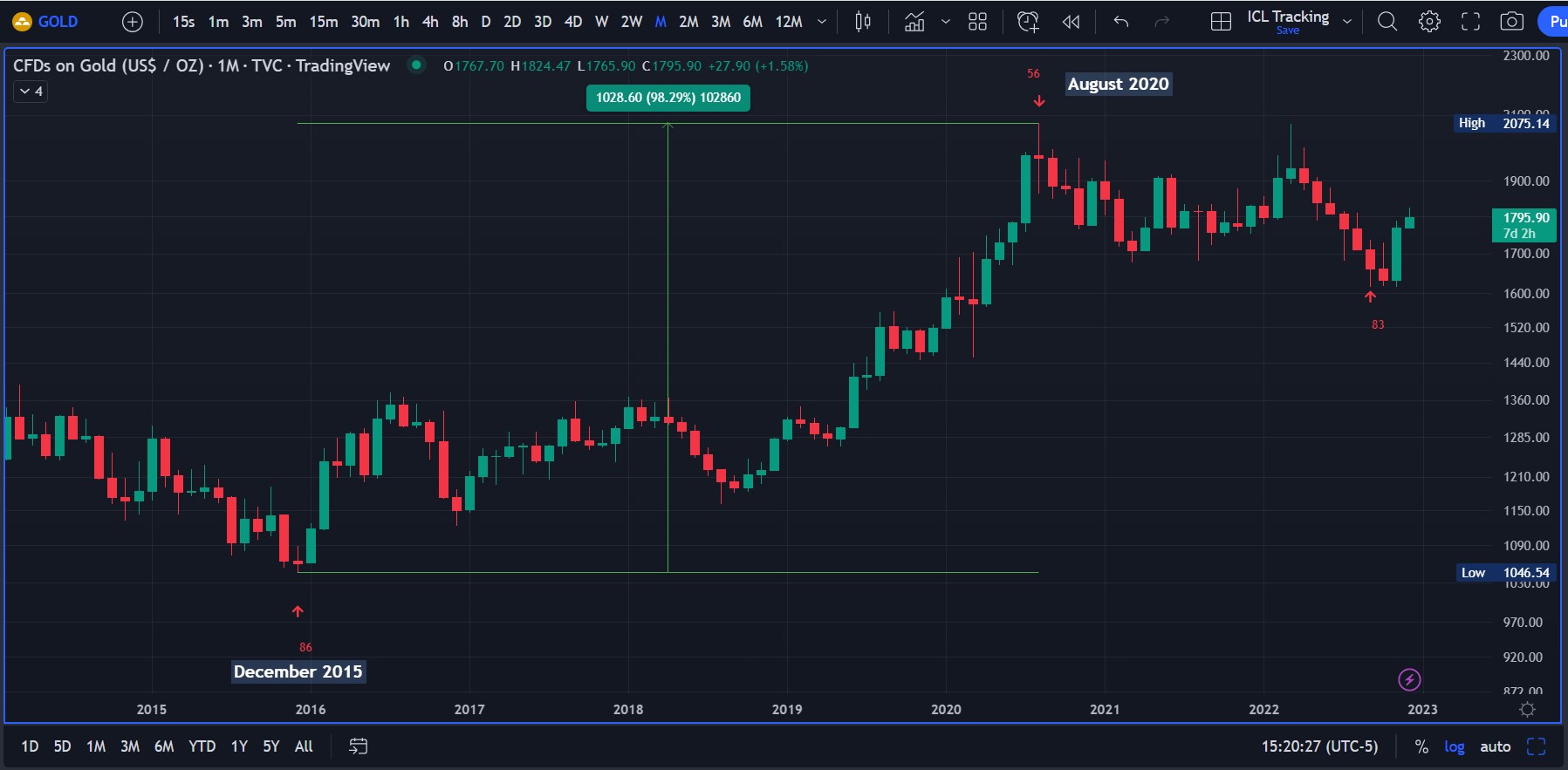Click the High 2075.14 price label
The width and height of the screenshot is (1568, 770).
click(x=1504, y=123)
